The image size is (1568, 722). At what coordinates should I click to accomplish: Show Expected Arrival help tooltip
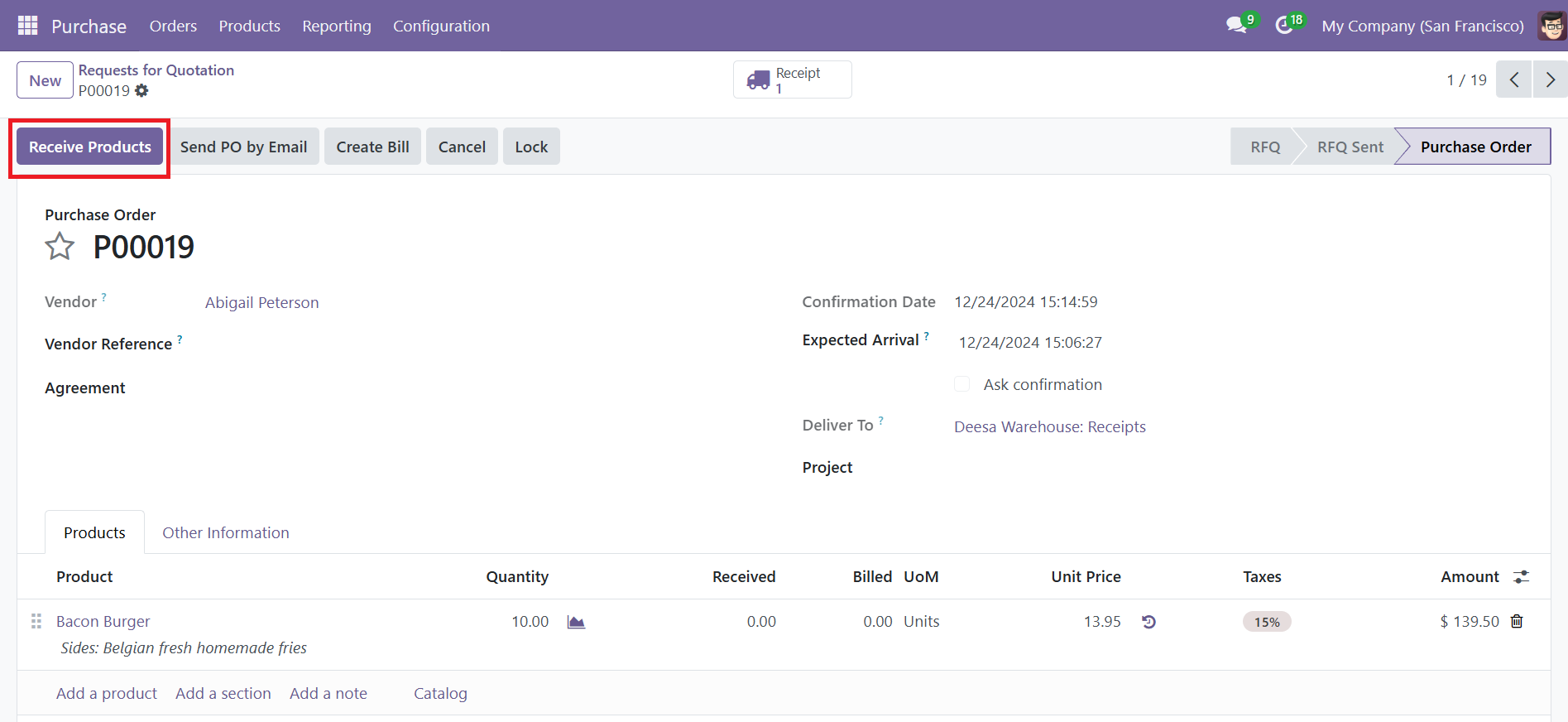(927, 335)
